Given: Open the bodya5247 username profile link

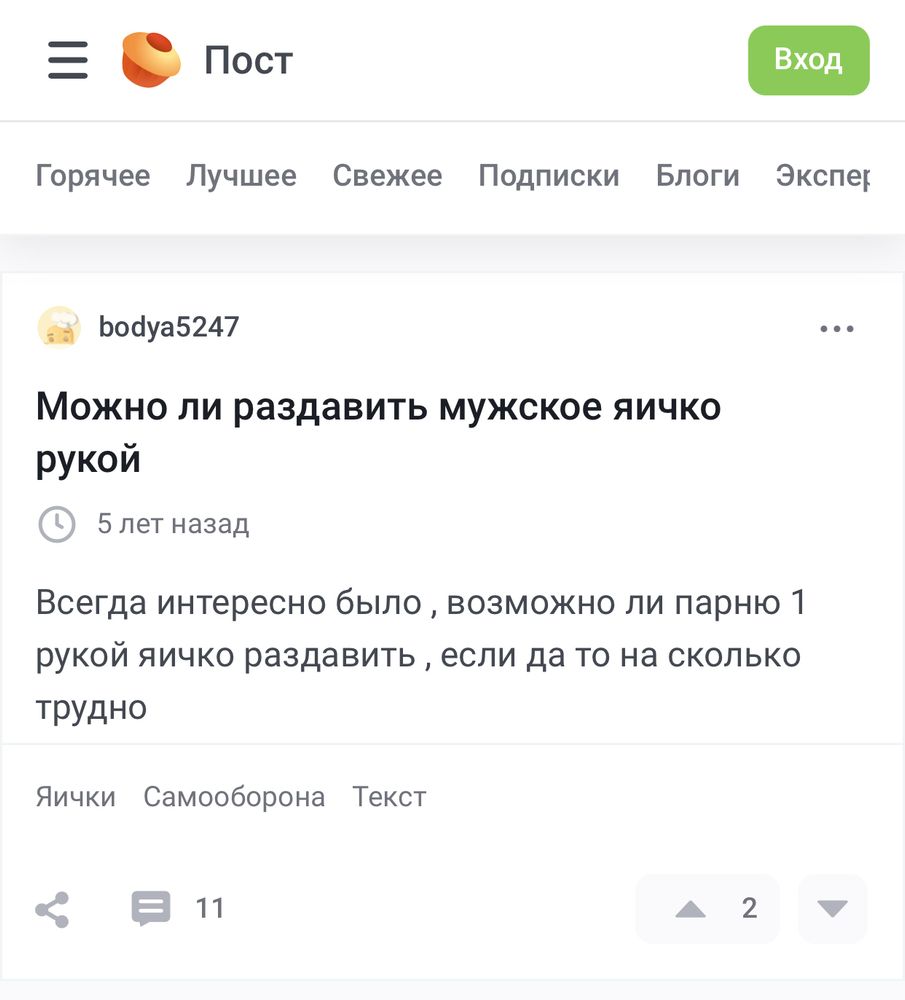Looking at the screenshot, I should point(169,327).
